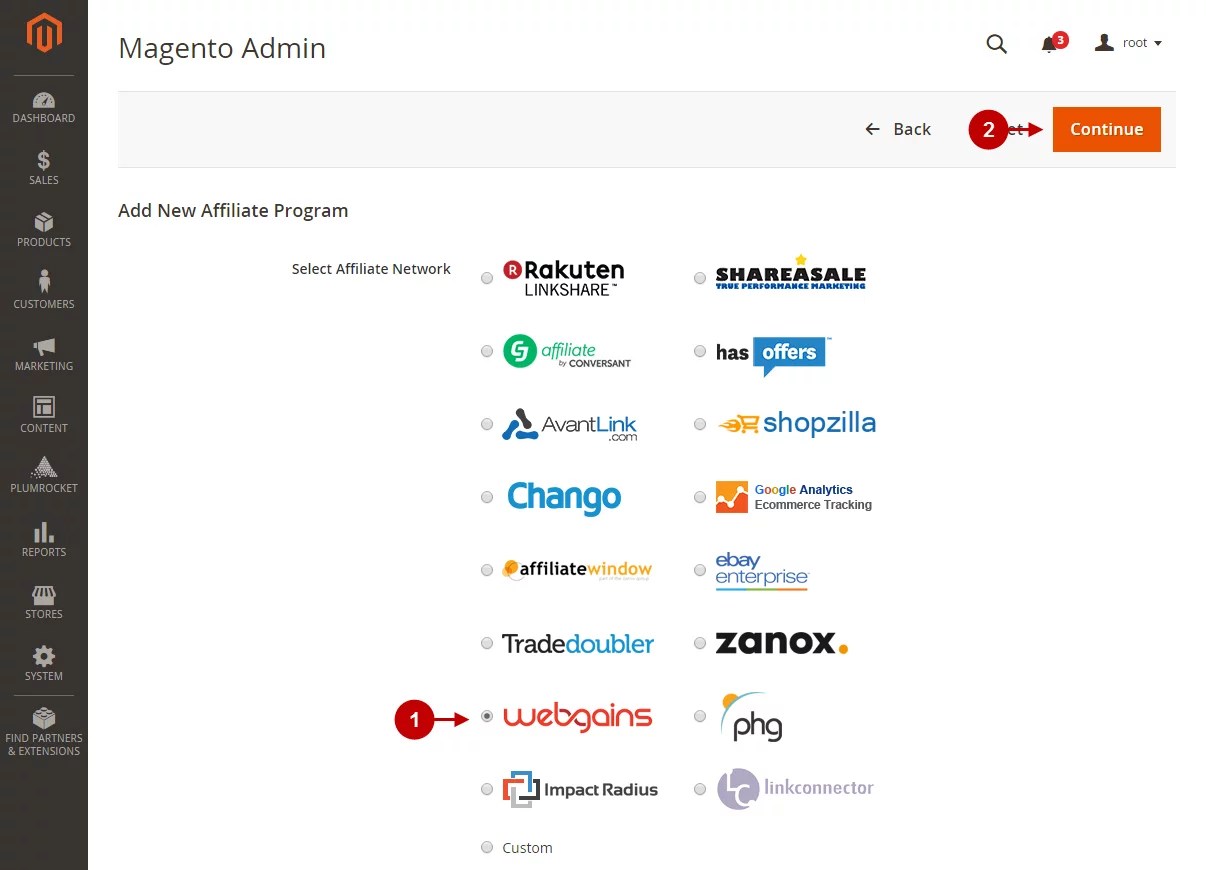Select the Sales menu icon

pyautogui.click(x=44, y=169)
